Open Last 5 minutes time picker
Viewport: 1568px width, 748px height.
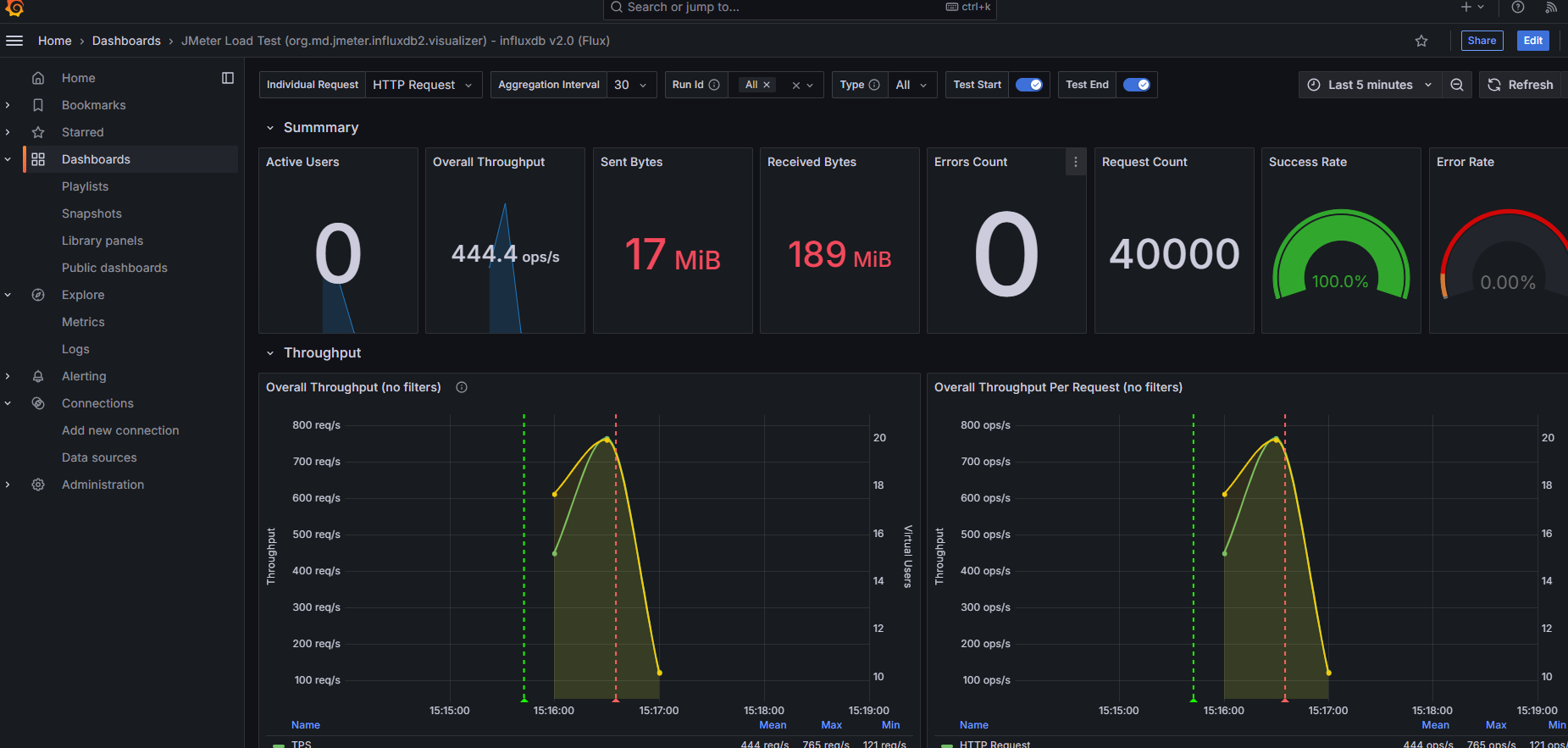click(x=1370, y=85)
